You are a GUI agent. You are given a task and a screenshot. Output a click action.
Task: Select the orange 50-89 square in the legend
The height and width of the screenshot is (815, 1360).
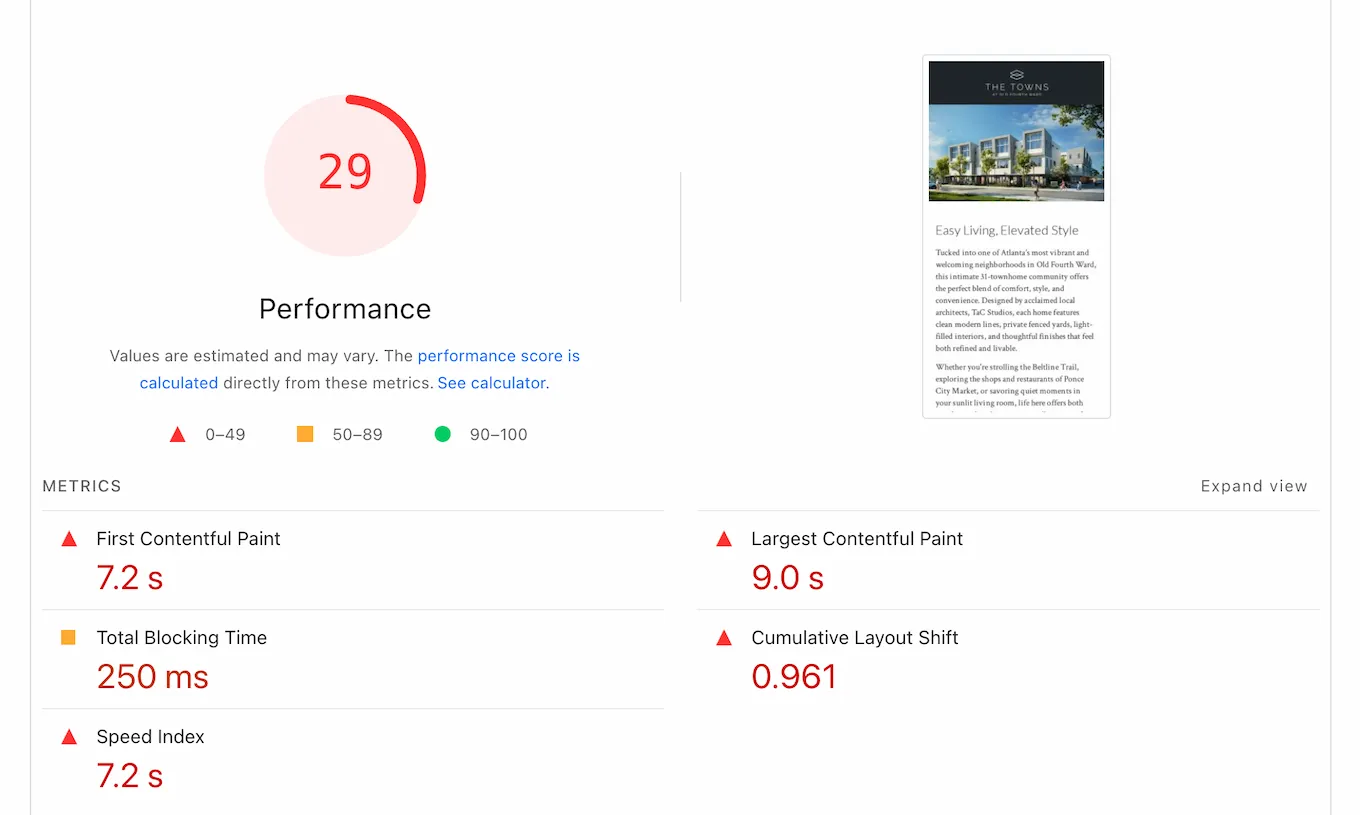pos(305,434)
